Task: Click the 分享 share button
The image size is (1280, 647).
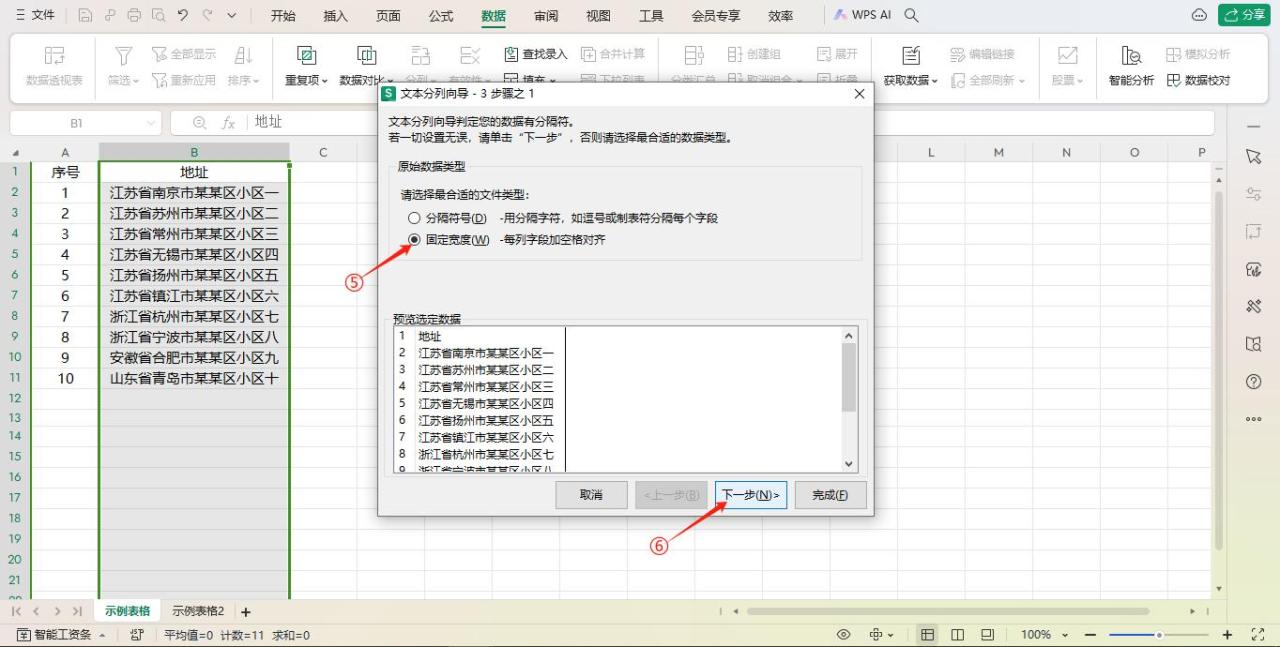Action: coord(1243,16)
